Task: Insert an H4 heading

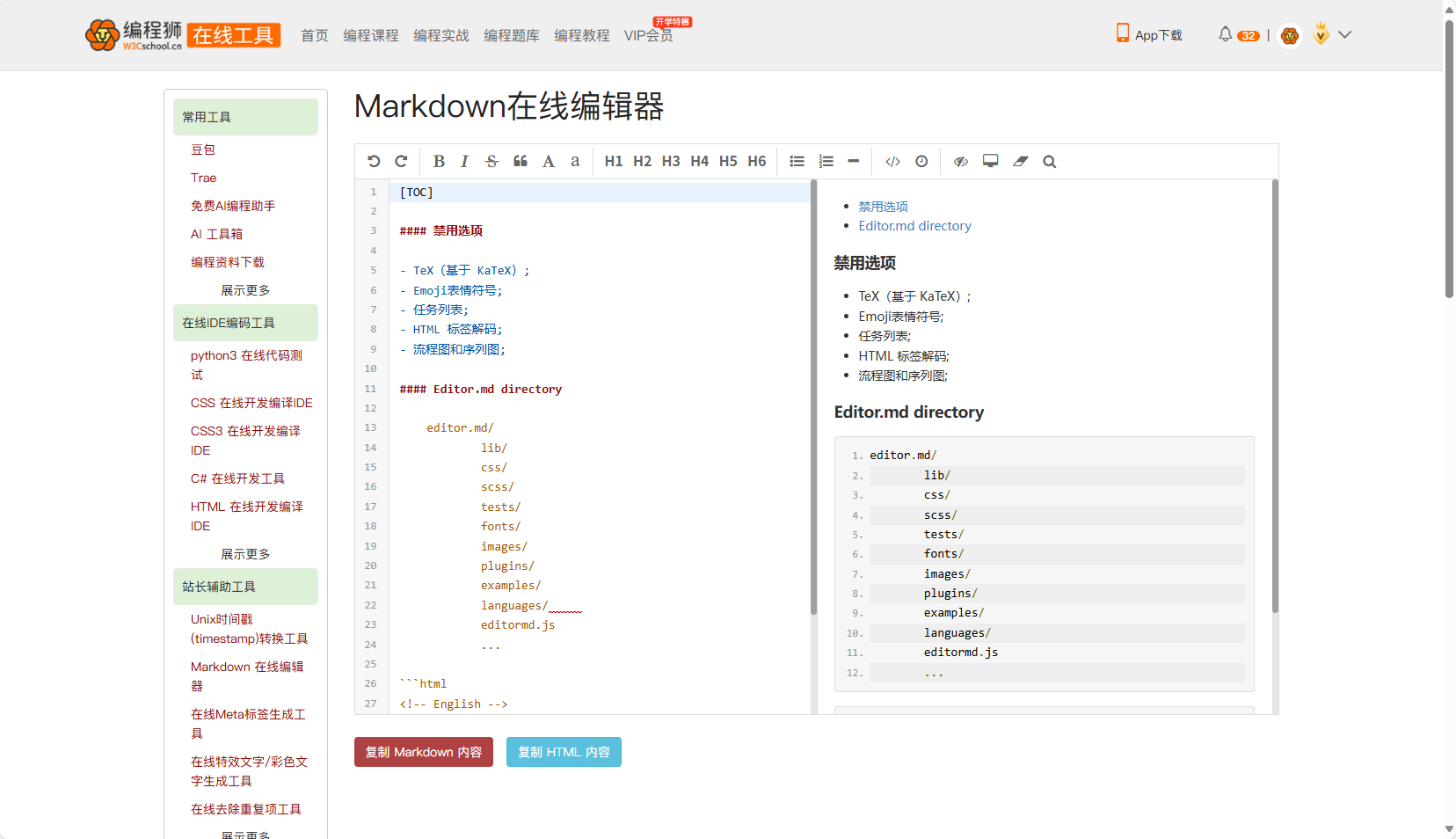Action: (700, 161)
